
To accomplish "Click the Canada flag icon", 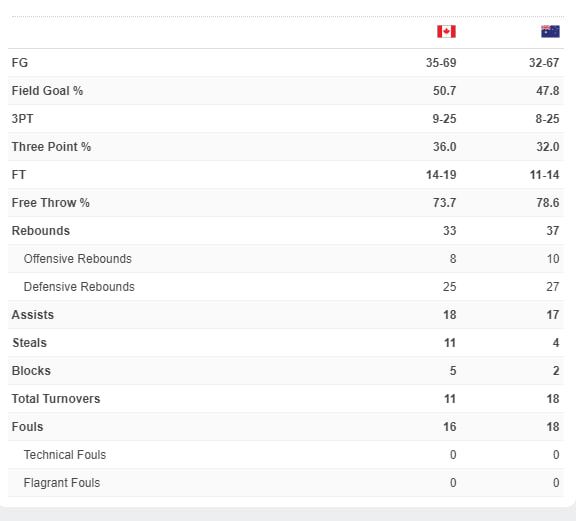I will [x=446, y=32].
